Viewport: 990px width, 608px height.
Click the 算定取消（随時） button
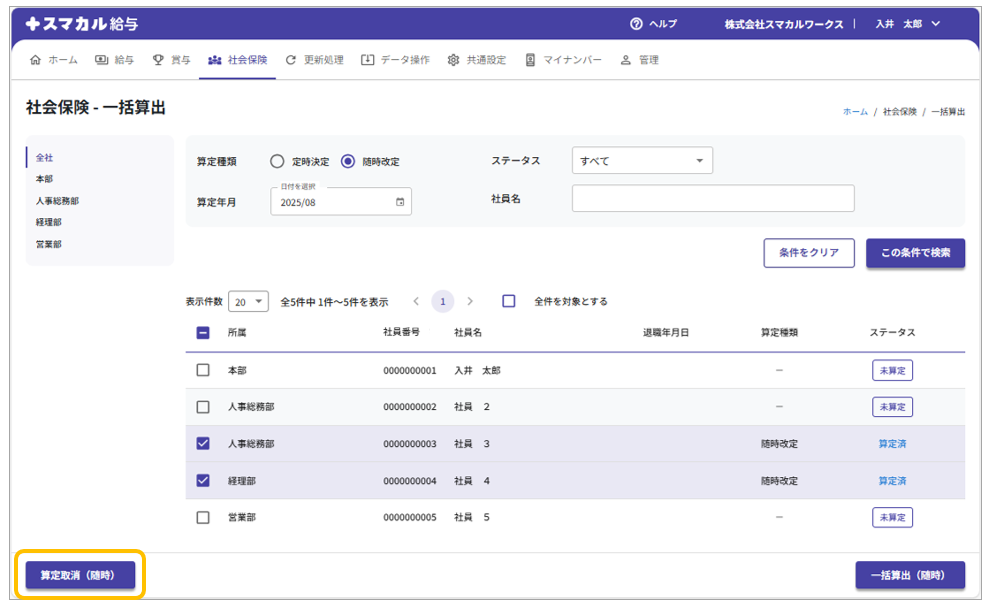(x=80, y=576)
